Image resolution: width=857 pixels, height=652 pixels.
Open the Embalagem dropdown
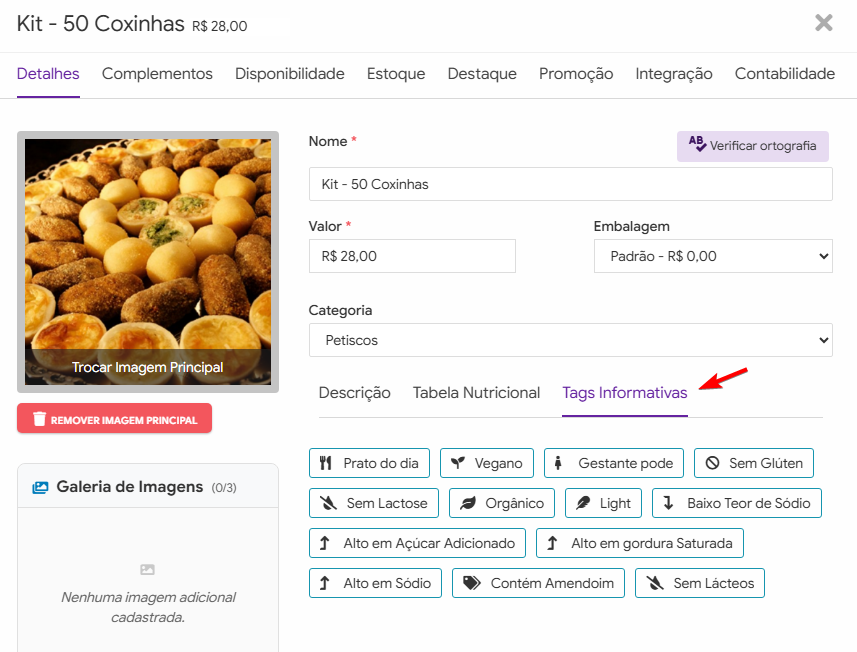(x=712, y=256)
